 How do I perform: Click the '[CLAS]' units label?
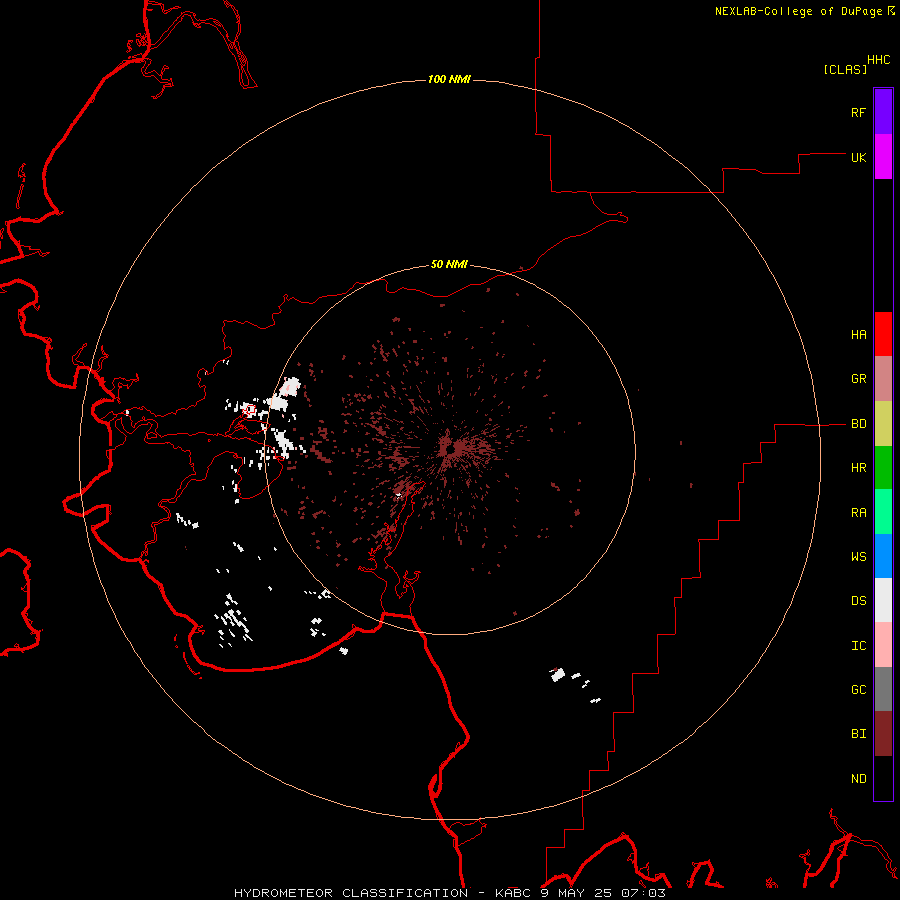[845, 69]
